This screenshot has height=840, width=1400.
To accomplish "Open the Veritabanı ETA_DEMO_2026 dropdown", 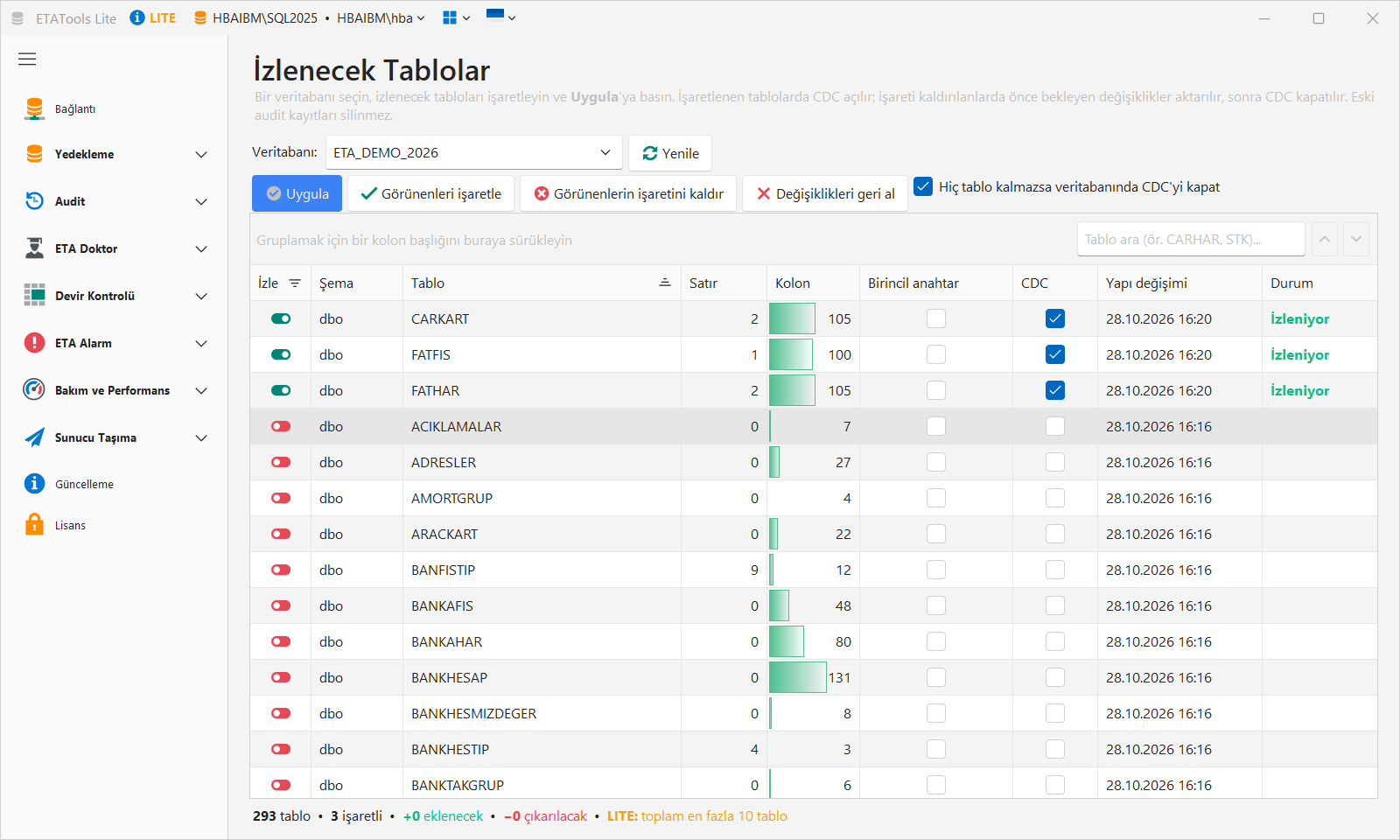I will 474,152.
